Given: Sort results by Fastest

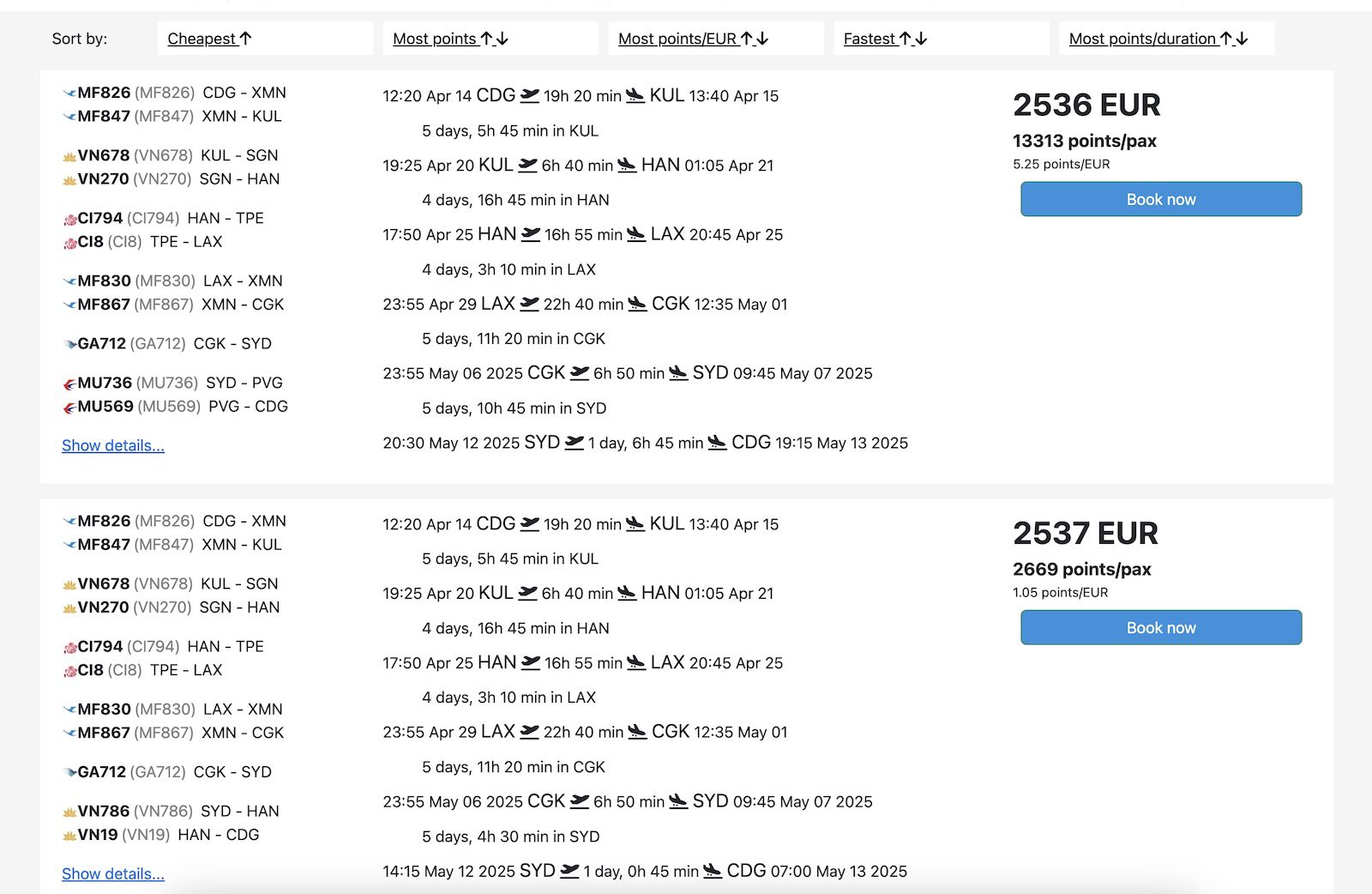Looking at the screenshot, I should coord(885,39).
